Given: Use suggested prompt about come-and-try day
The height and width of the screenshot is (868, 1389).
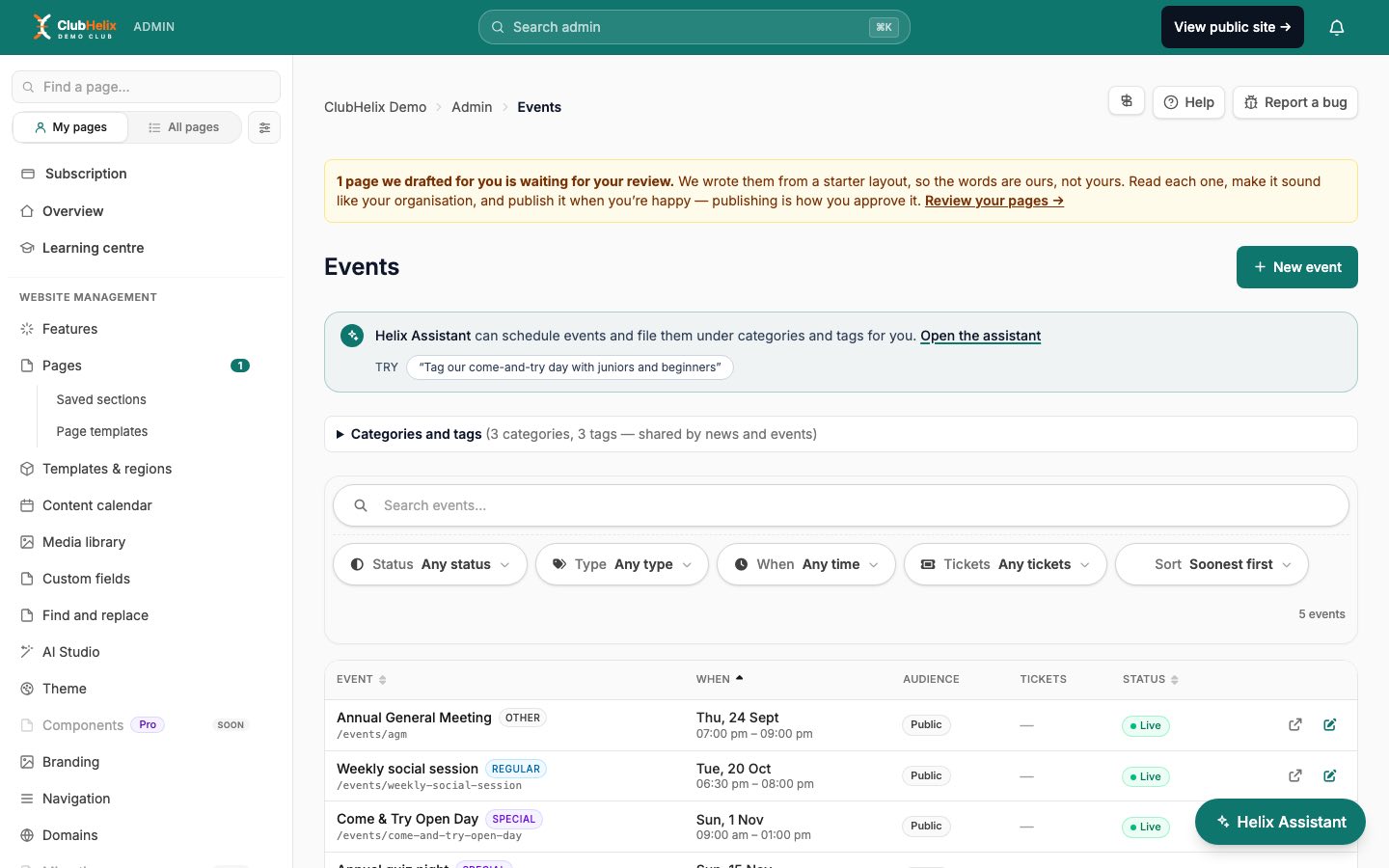Looking at the screenshot, I should coord(570,367).
